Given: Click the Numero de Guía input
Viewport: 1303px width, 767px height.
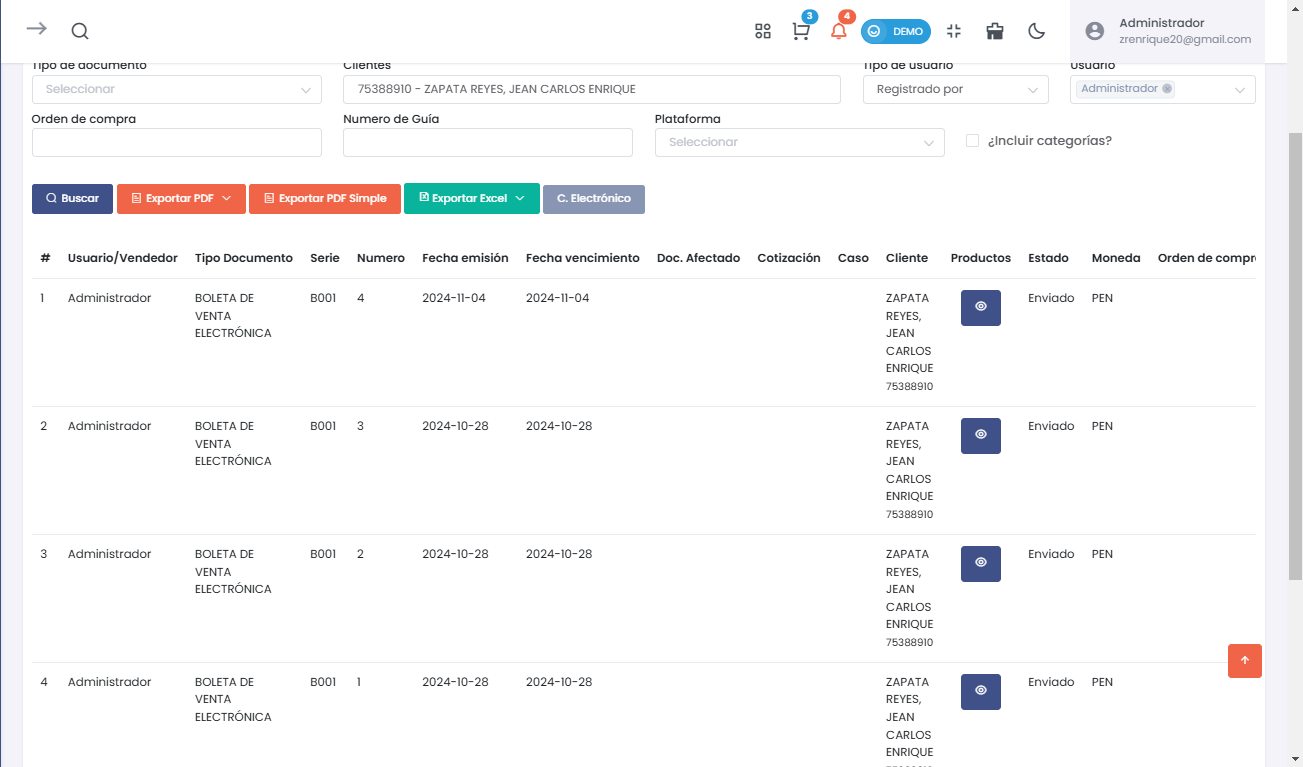Looking at the screenshot, I should (x=488, y=142).
